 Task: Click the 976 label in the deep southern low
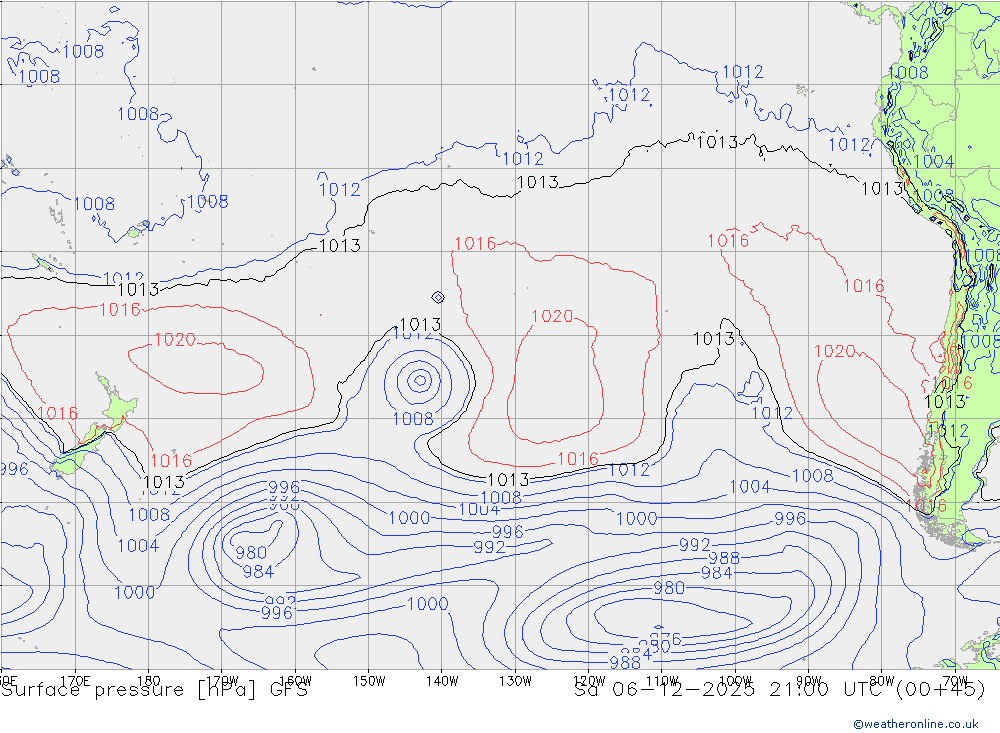click(x=665, y=639)
